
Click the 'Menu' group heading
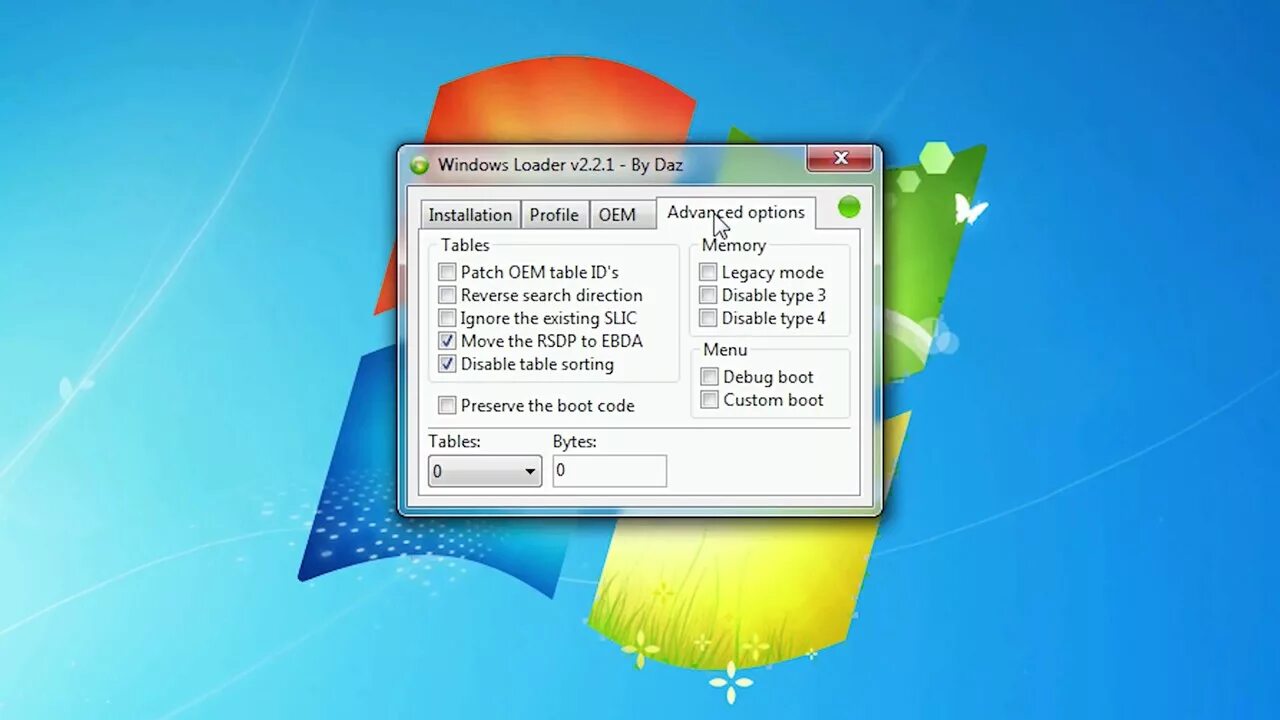click(725, 350)
